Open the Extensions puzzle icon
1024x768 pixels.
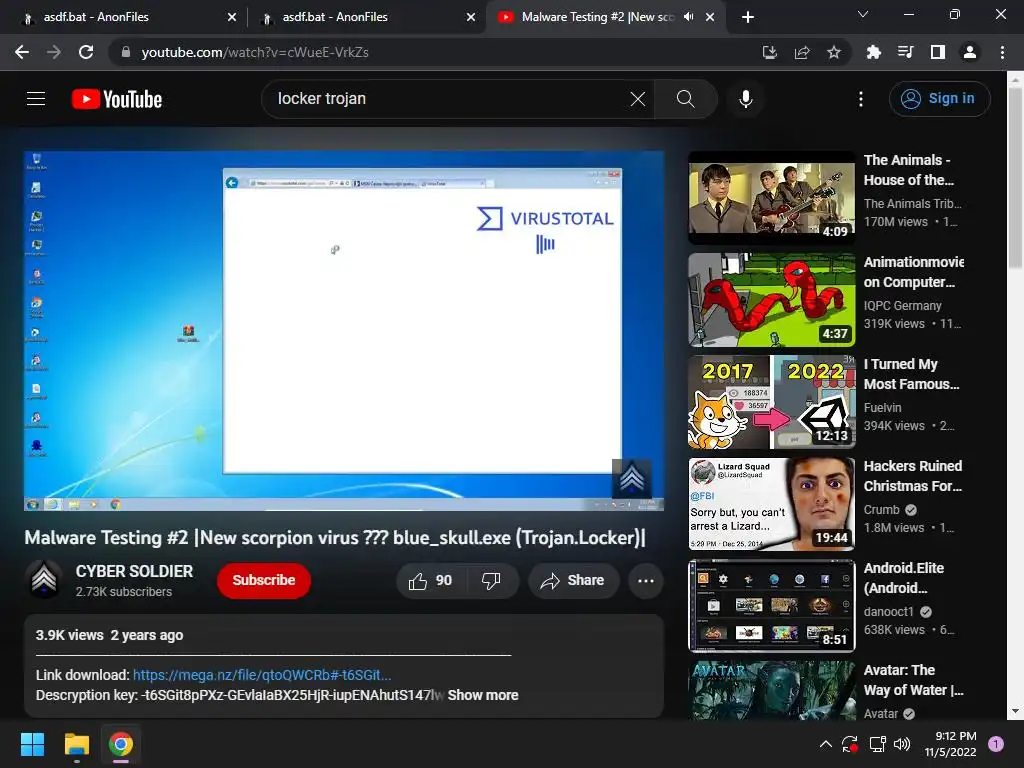pyautogui.click(x=873, y=52)
